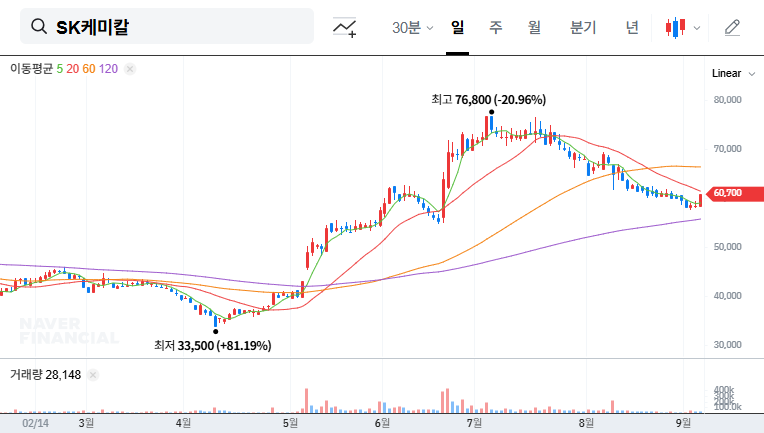
Task: Click the 120-day moving average label
Action: [x=108, y=69]
